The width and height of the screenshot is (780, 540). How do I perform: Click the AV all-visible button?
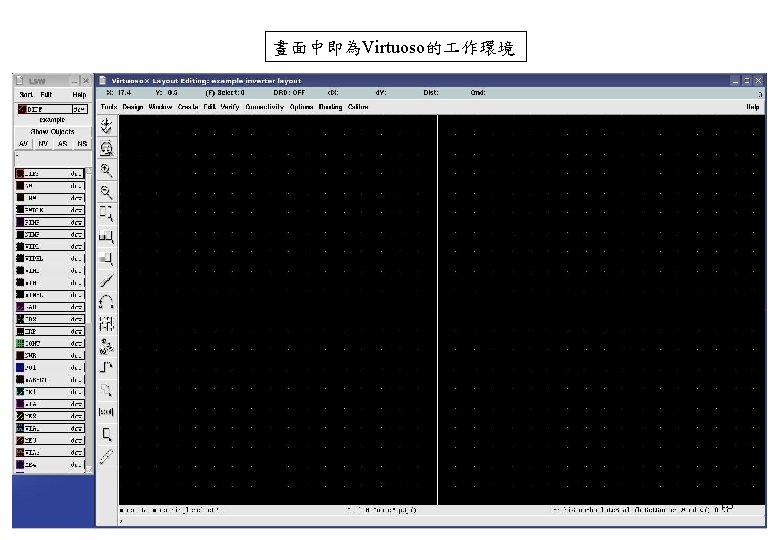[23, 144]
